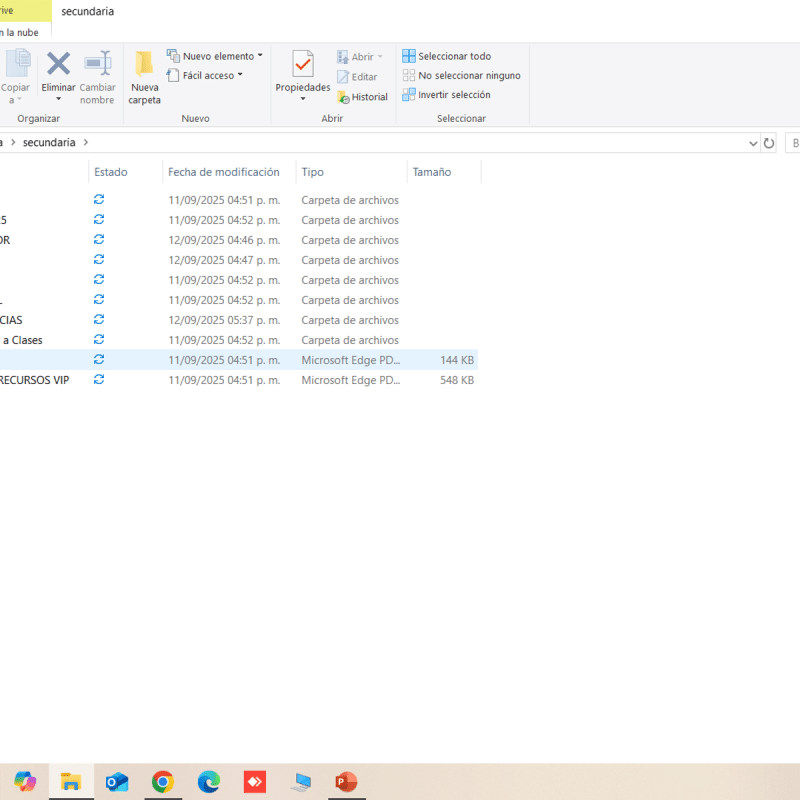The image size is (800, 800).
Task: Click the secundaria breadcrumb in address bar
Action: coord(48,143)
